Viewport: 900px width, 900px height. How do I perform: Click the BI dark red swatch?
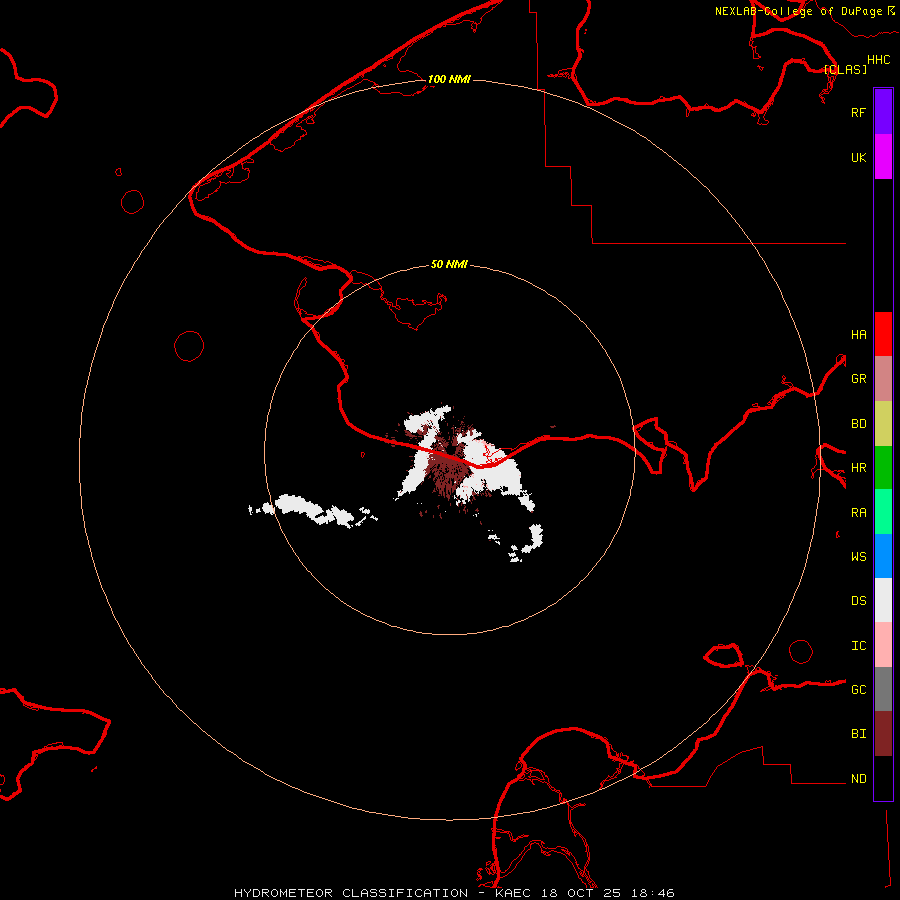click(x=883, y=734)
